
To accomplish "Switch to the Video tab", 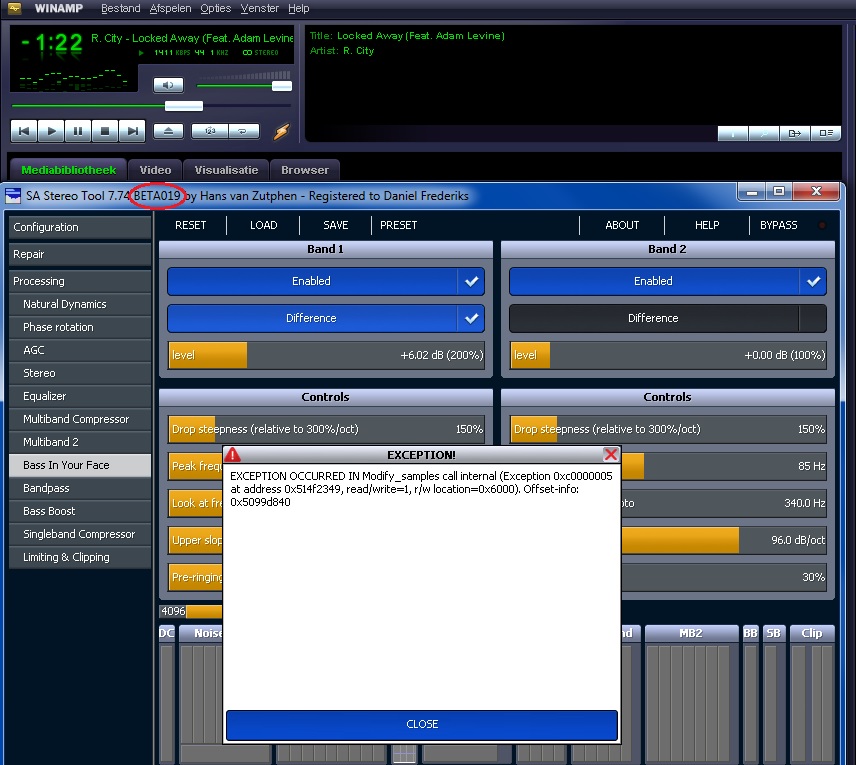I will (x=155, y=170).
